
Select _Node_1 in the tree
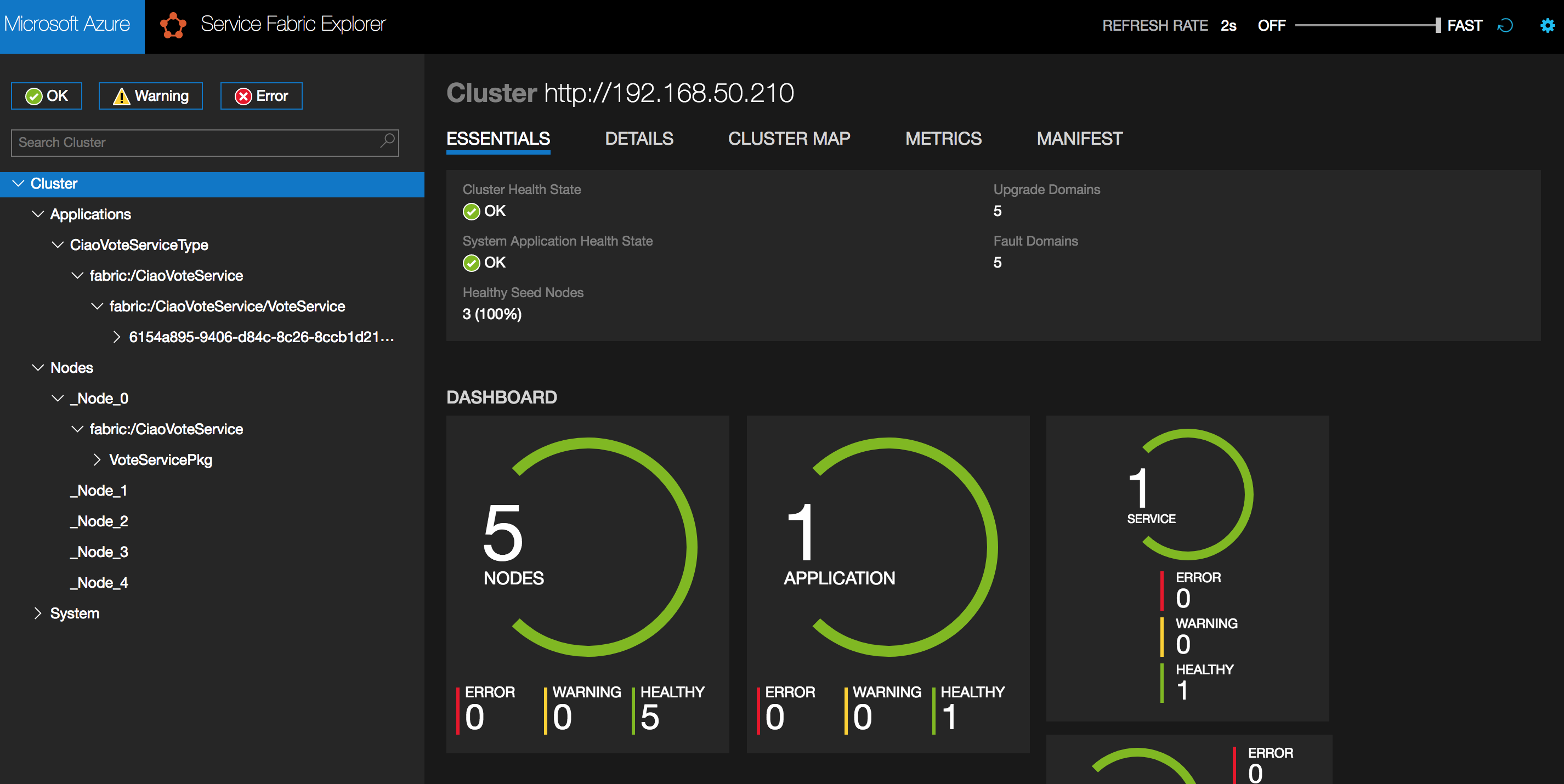tap(98, 490)
